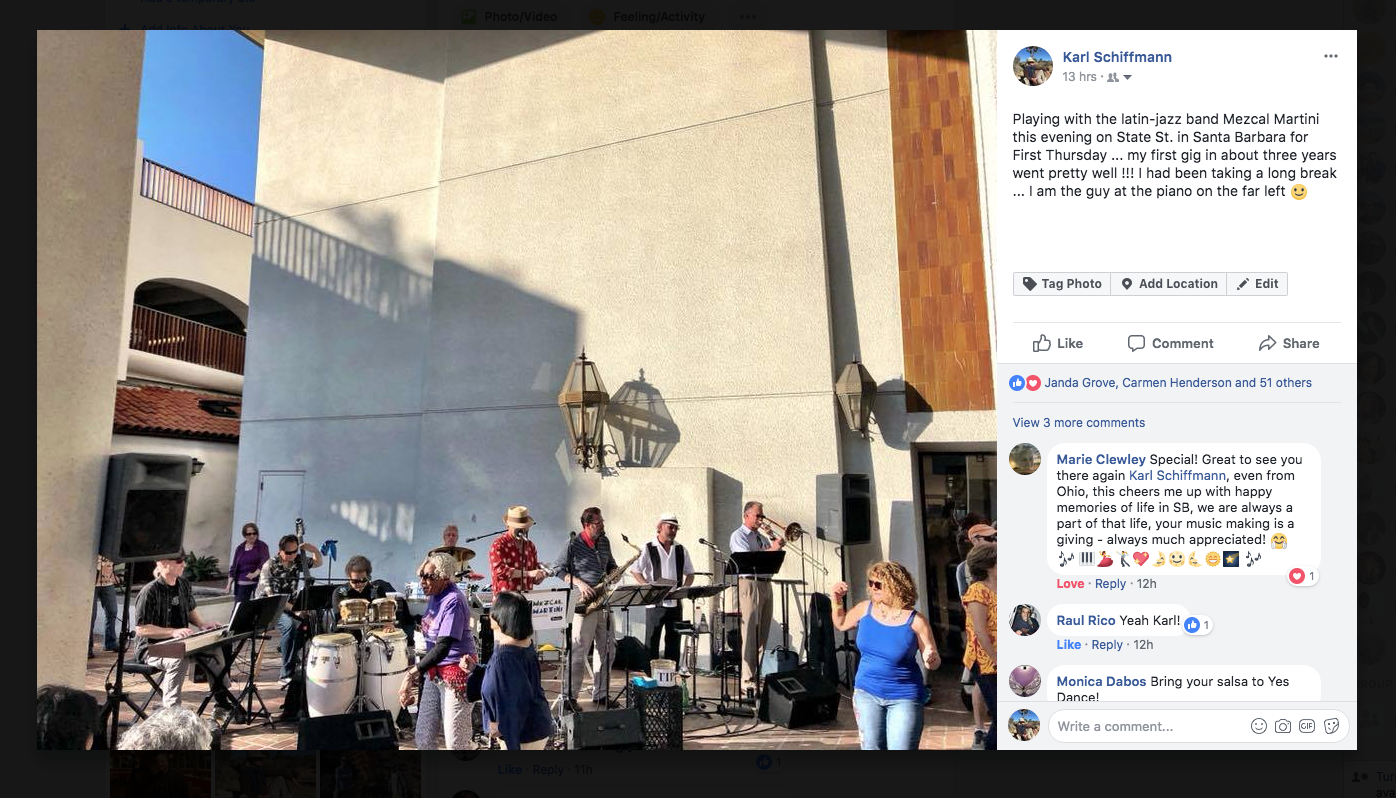The width and height of the screenshot is (1396, 798).
Task: Share the photo using Share arrow
Action: coord(1289,343)
